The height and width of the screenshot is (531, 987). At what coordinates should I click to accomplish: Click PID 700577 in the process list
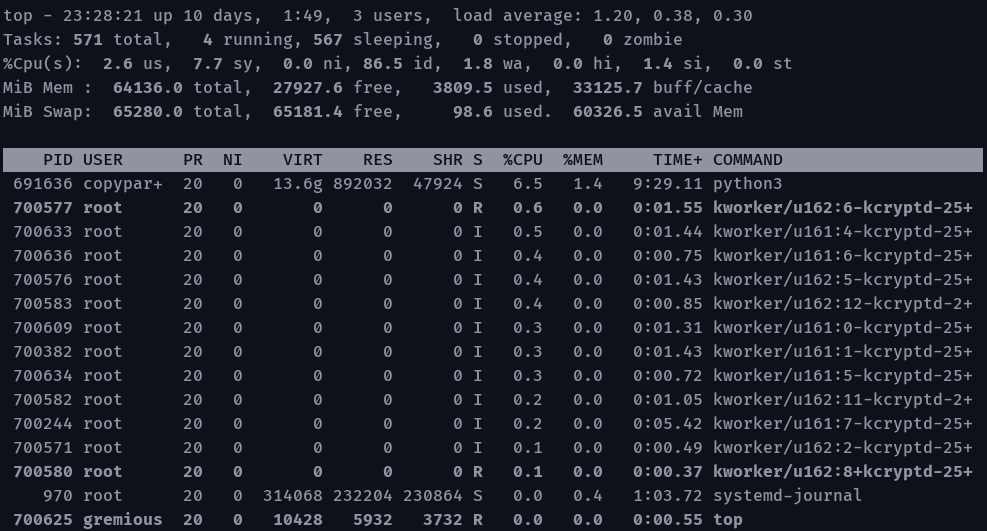tap(42, 208)
